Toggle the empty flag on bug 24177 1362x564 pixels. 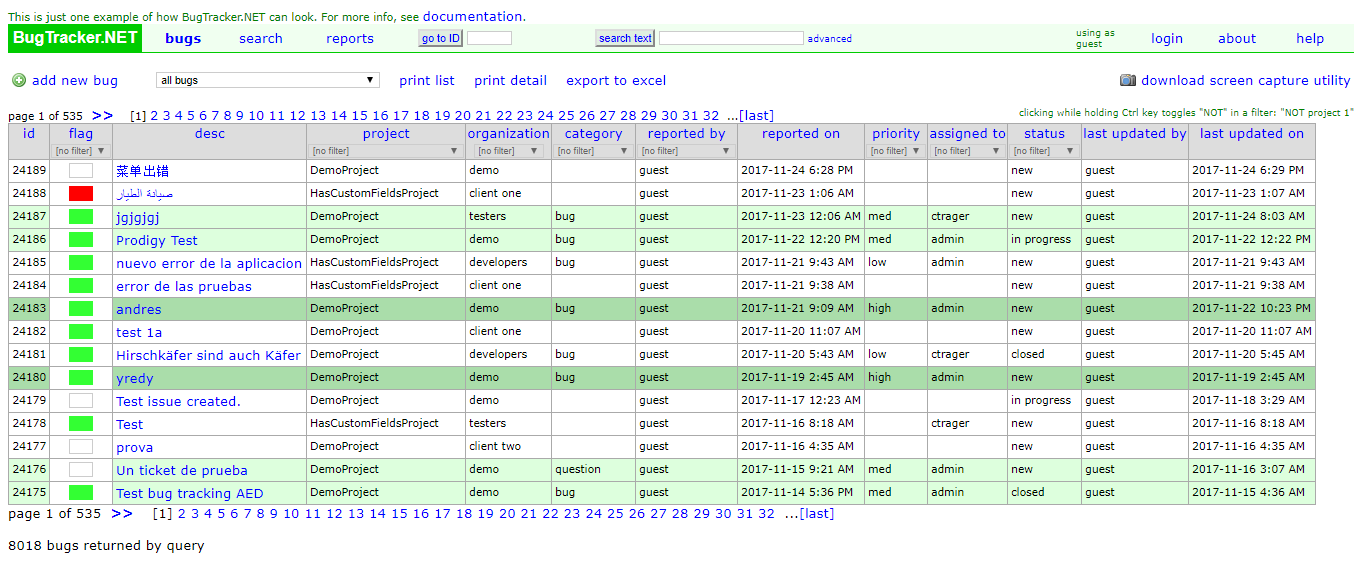pos(81,447)
